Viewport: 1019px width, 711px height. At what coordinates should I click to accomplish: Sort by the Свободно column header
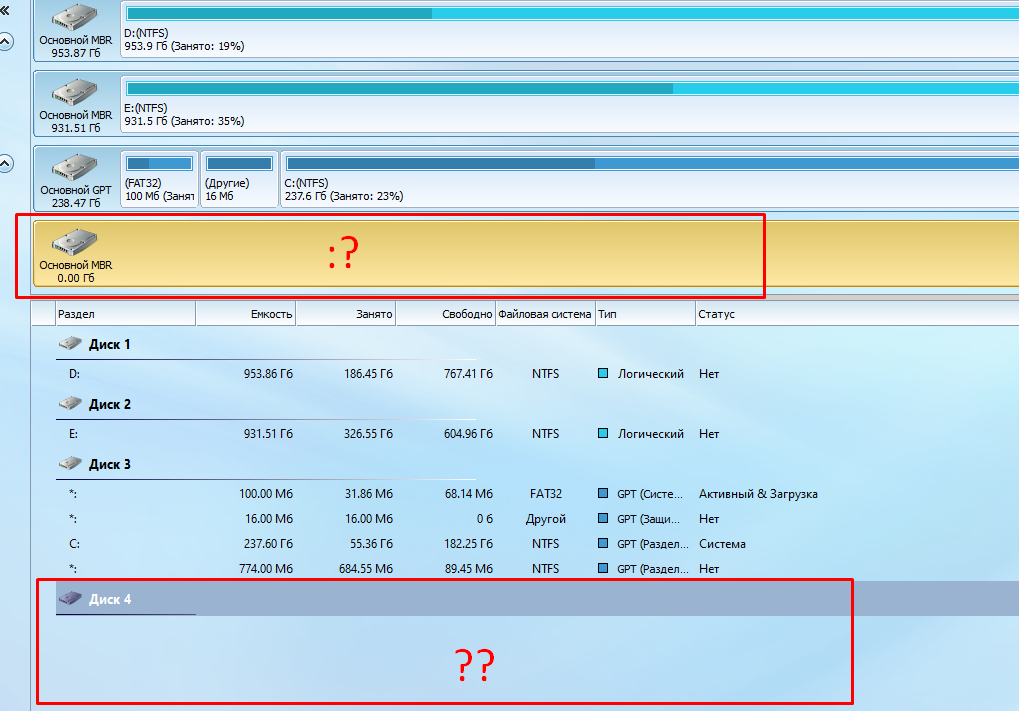(x=446, y=314)
